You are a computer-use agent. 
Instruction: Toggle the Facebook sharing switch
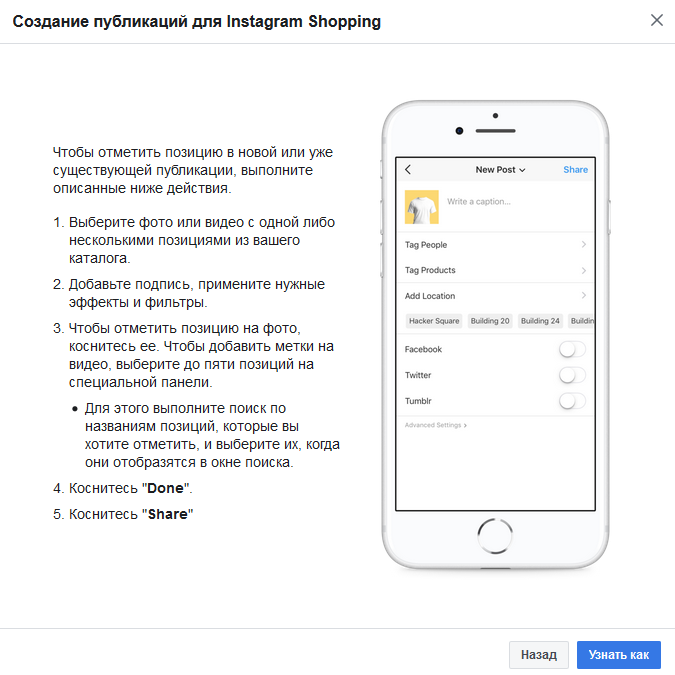point(572,350)
